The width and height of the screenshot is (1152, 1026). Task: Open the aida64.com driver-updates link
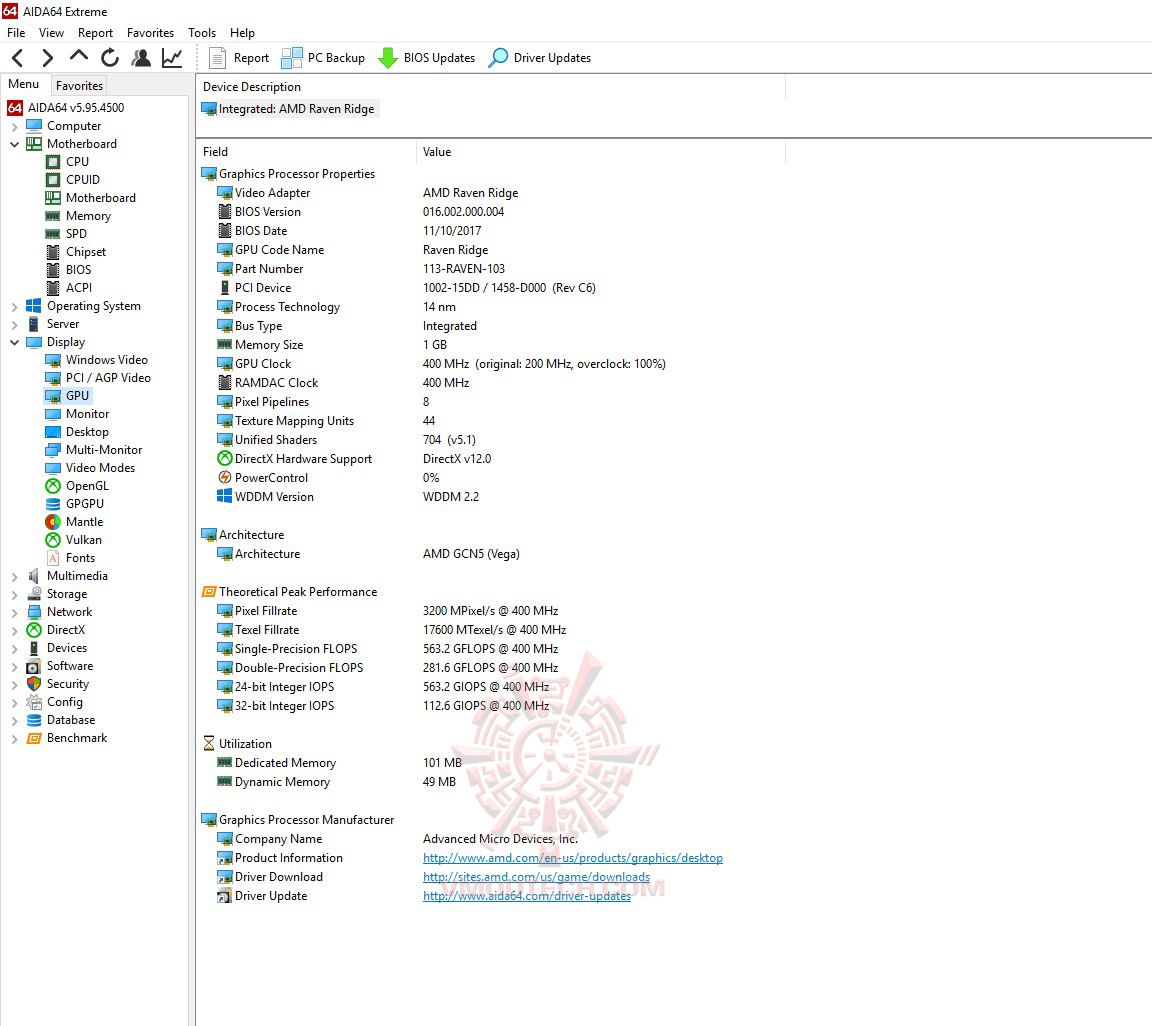coord(527,896)
